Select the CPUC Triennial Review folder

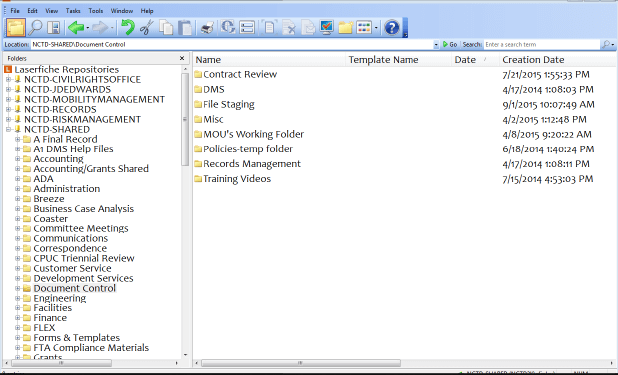pos(84,258)
